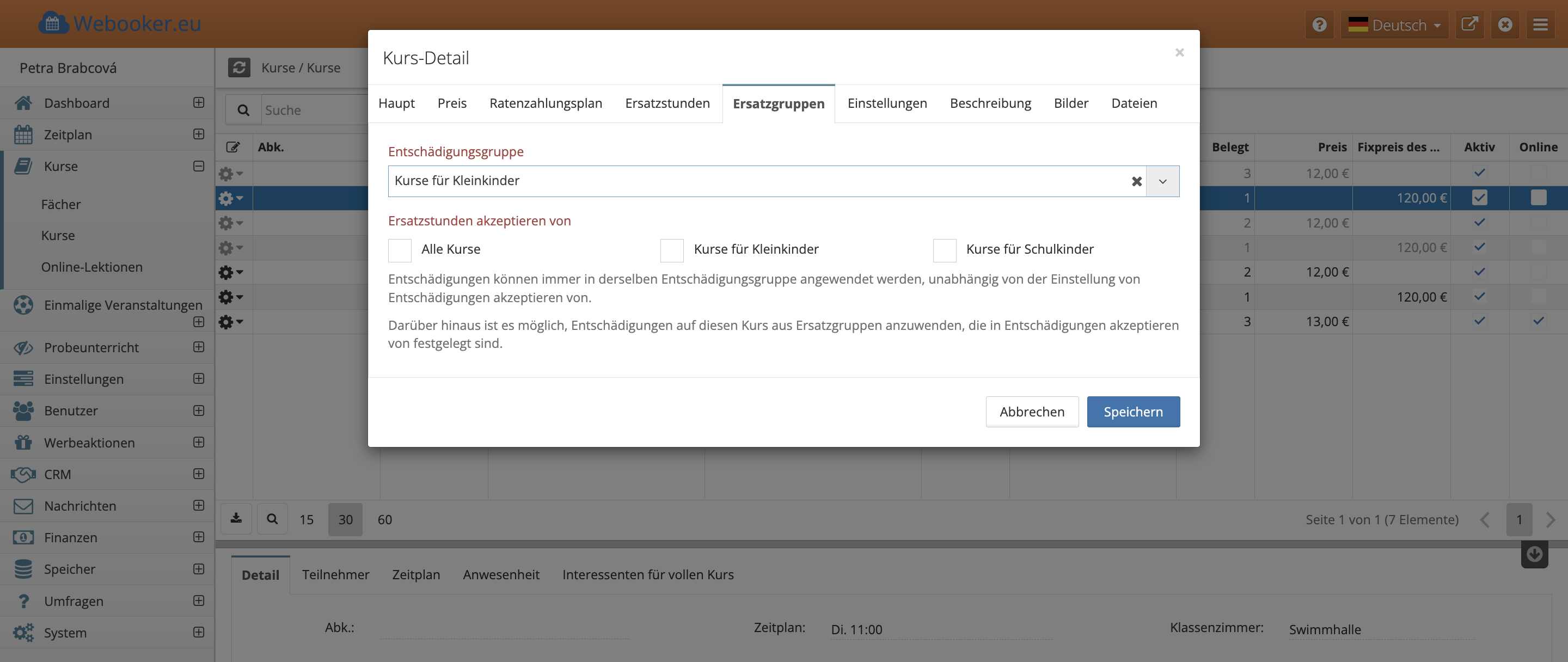Open the Deutsch language dropdown

pos(1394,25)
